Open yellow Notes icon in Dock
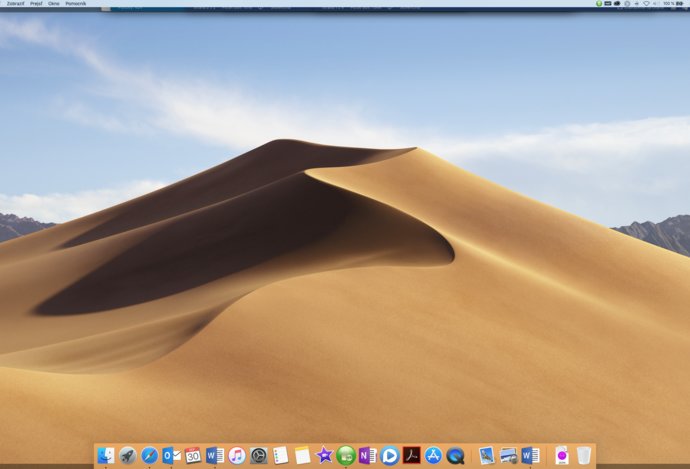Screen dimensions: 690x469 click(x=302, y=455)
